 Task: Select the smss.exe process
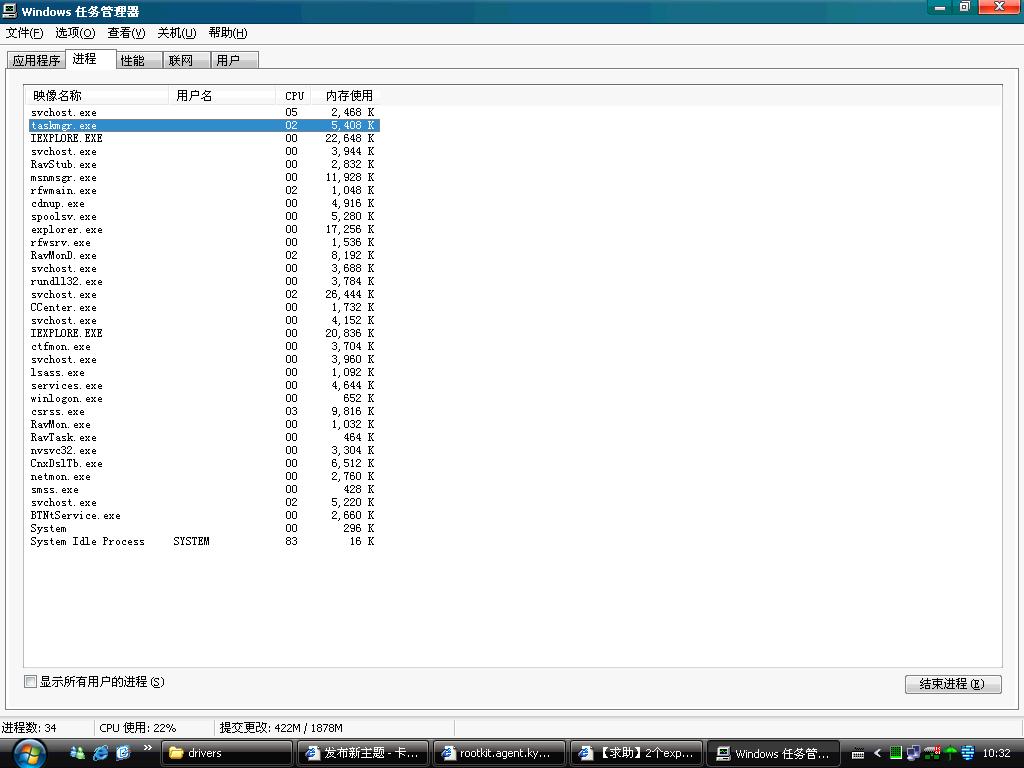pyautogui.click(x=204, y=489)
